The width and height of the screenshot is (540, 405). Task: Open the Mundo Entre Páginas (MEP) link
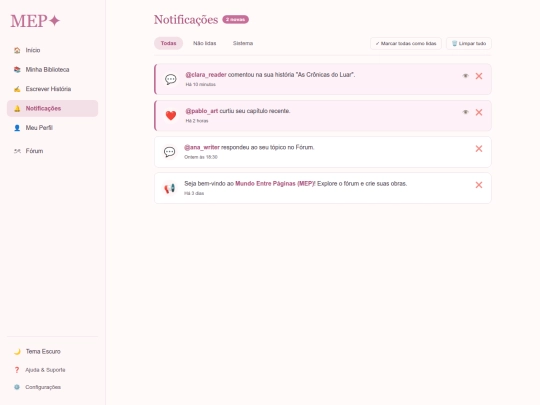[x=274, y=184]
